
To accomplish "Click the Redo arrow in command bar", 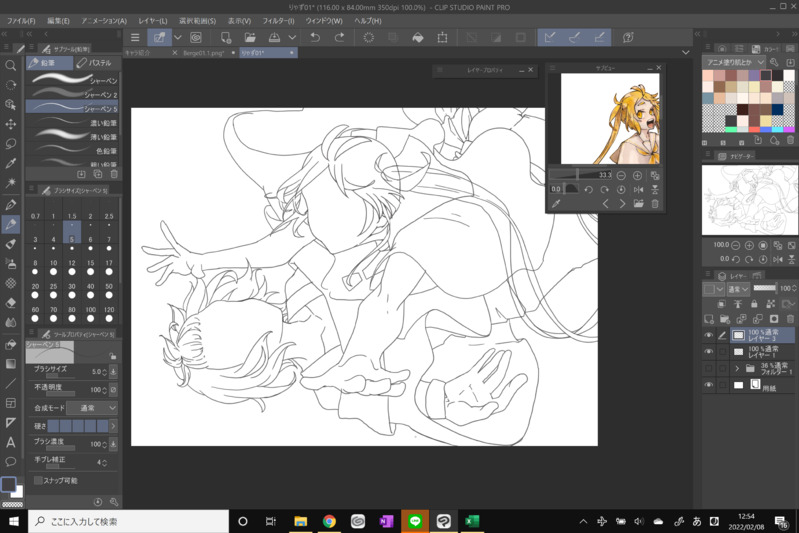I will coord(340,38).
